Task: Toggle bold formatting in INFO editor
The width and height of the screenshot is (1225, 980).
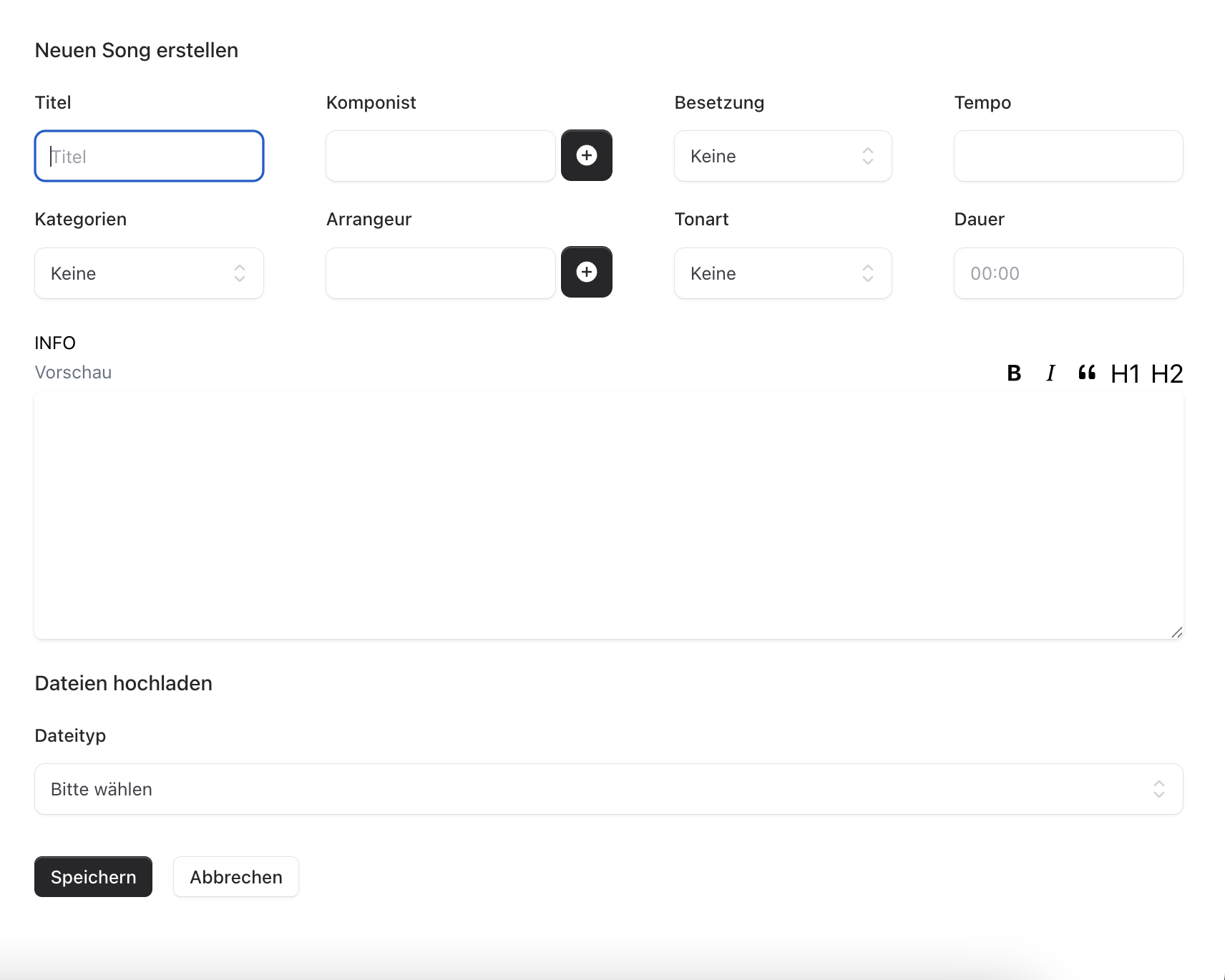Action: click(1013, 373)
